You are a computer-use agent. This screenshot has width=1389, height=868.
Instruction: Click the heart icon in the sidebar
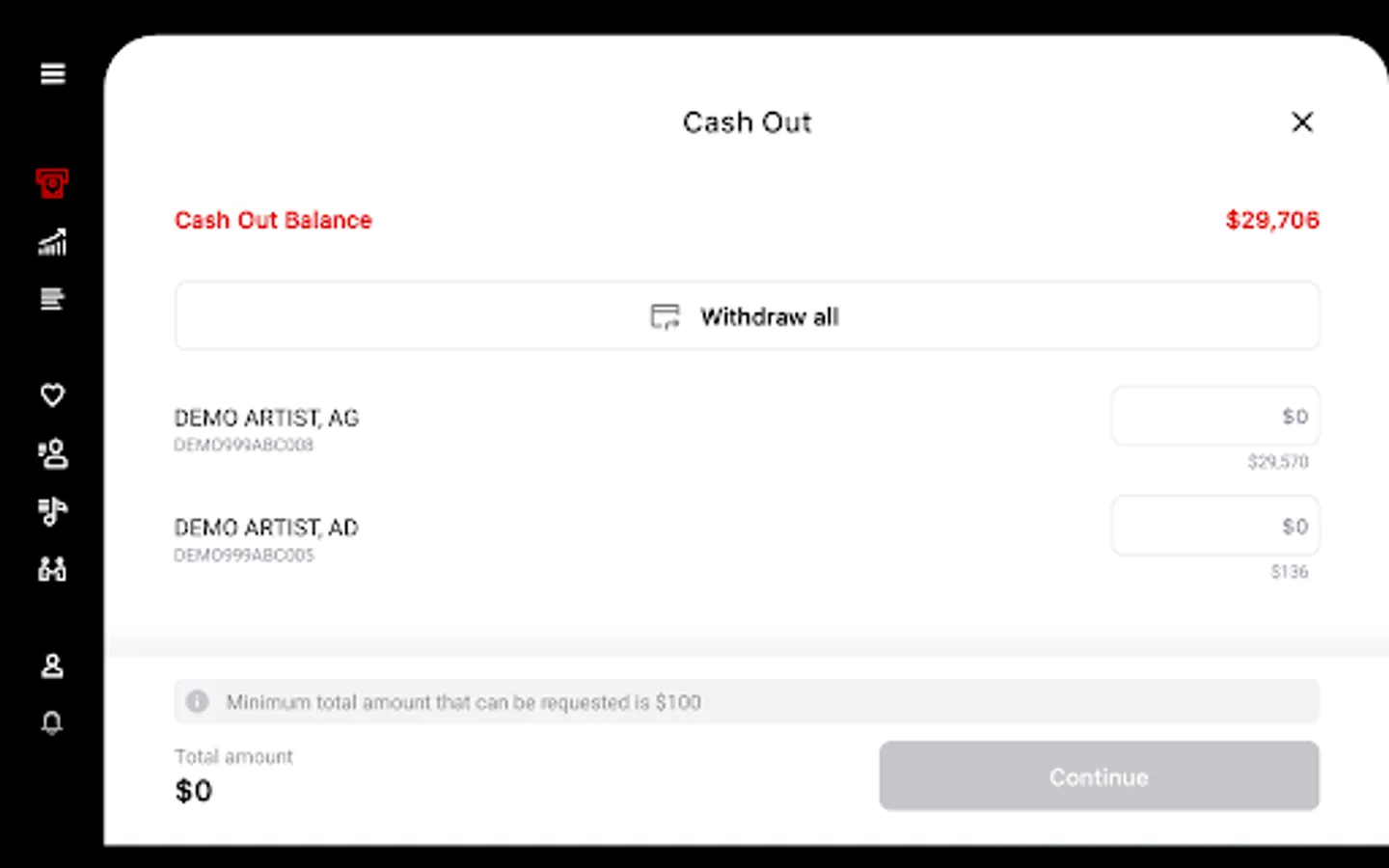coord(52,395)
